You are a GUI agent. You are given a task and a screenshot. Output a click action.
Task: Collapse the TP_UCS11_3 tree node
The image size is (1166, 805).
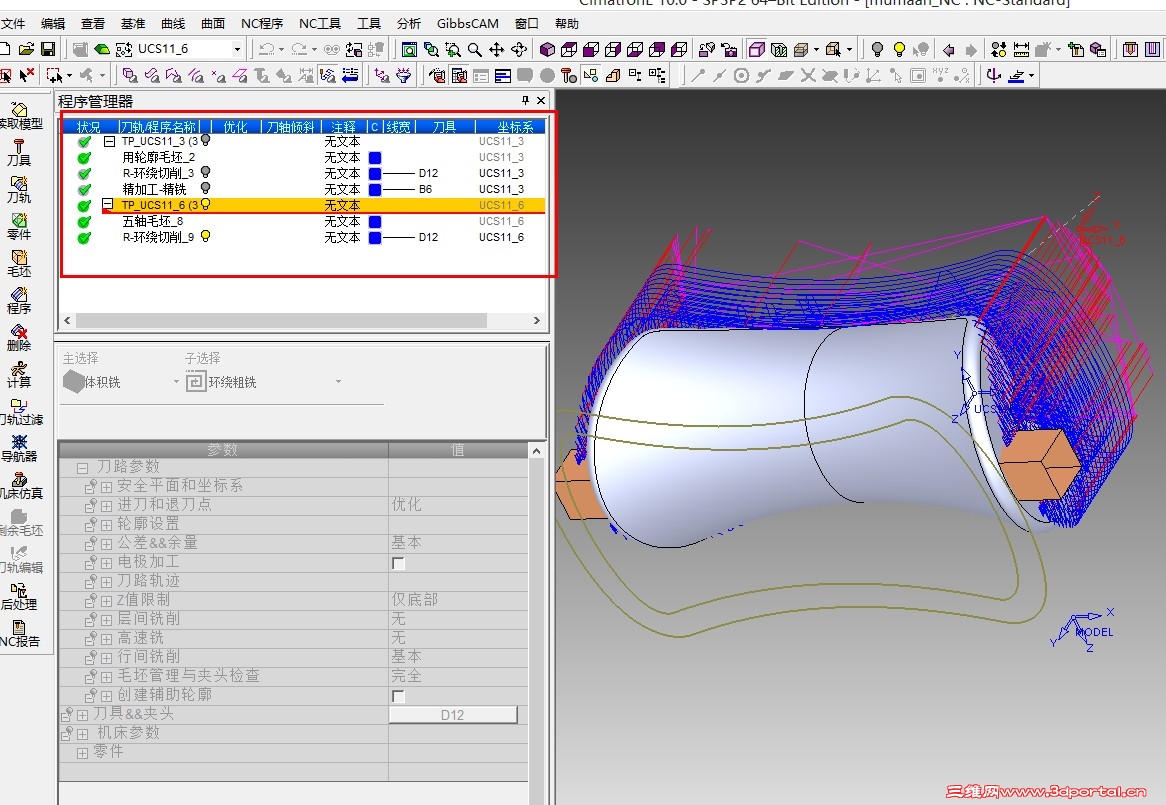(109, 140)
